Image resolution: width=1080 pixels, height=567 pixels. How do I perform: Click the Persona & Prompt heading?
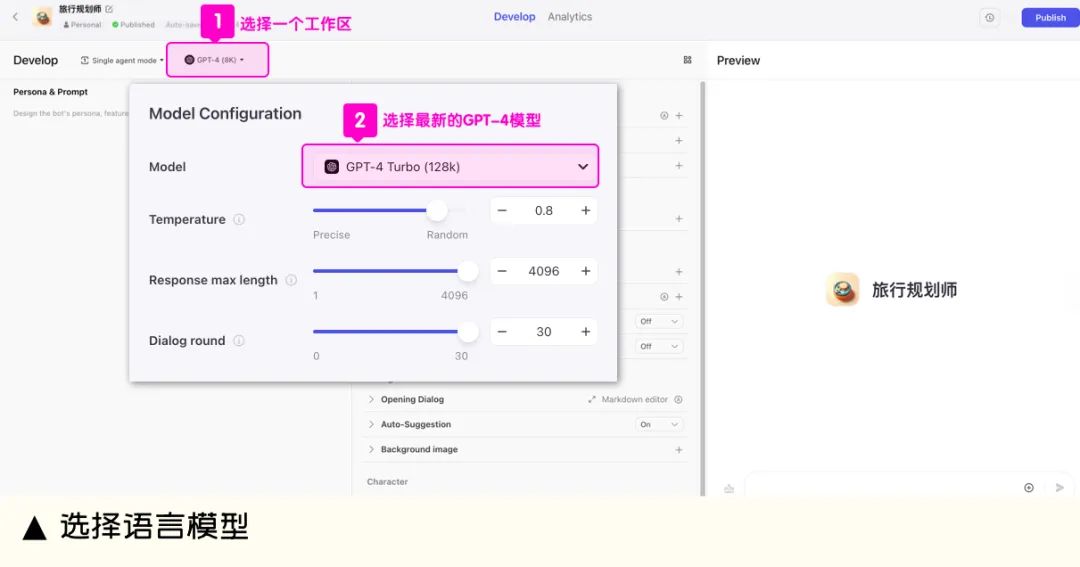coord(50,92)
